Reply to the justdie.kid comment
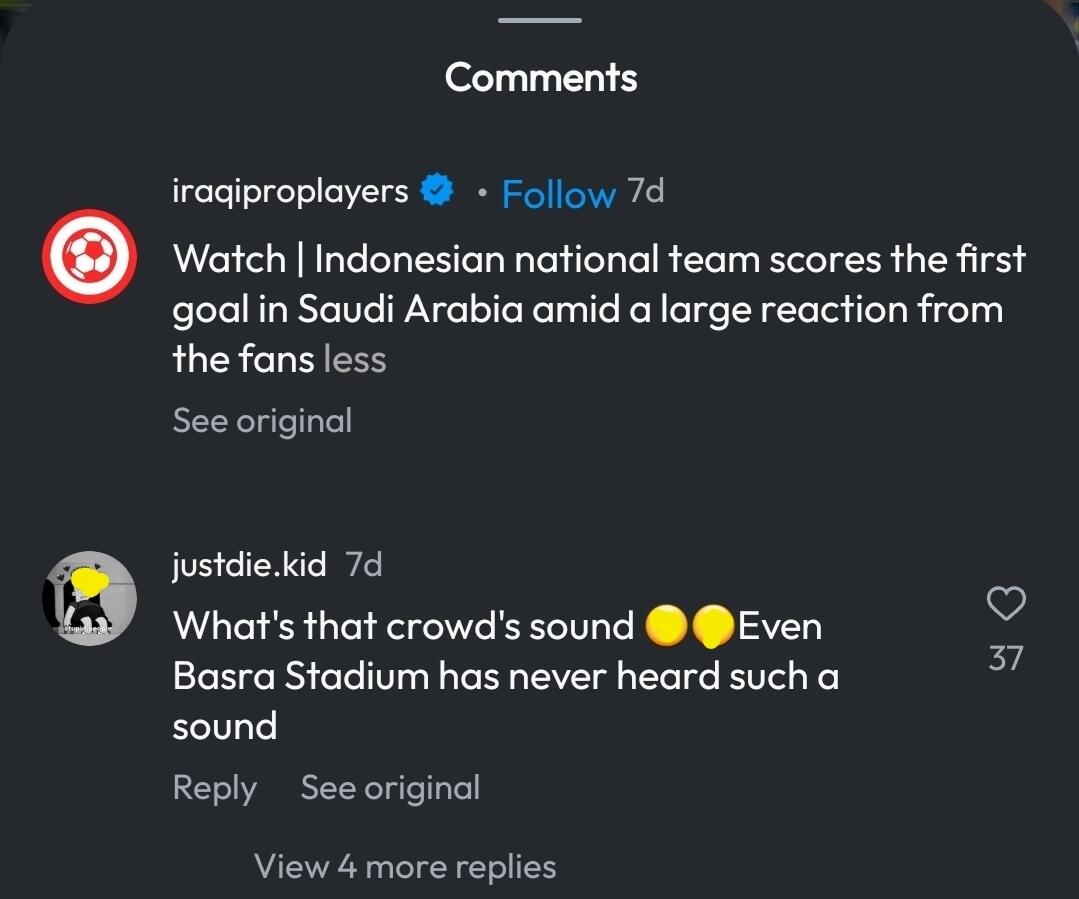 click(x=214, y=788)
